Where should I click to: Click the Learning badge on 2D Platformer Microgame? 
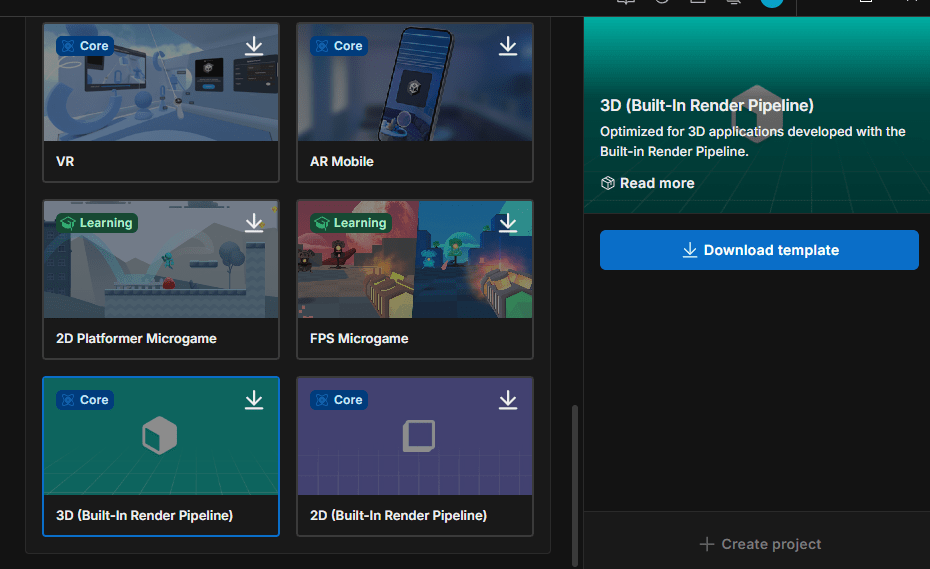tap(95, 223)
